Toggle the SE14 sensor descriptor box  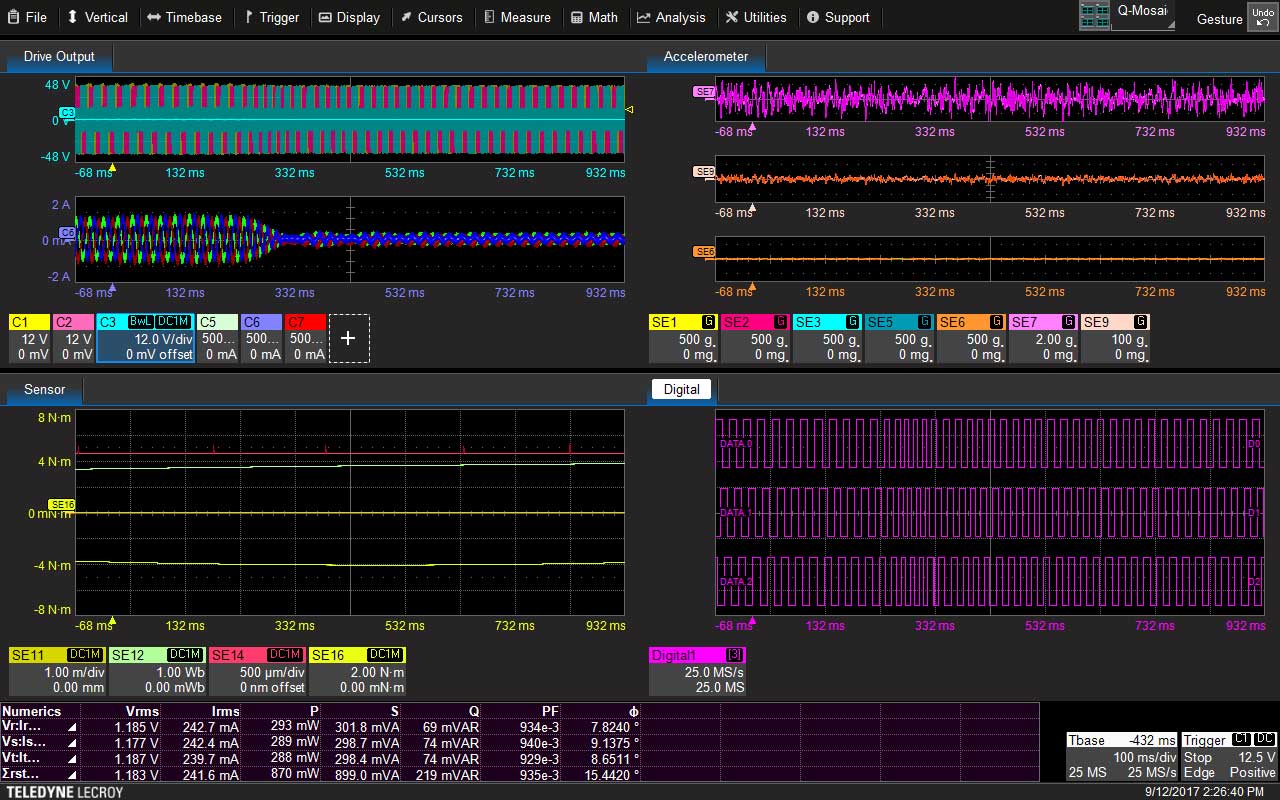[x=256, y=671]
